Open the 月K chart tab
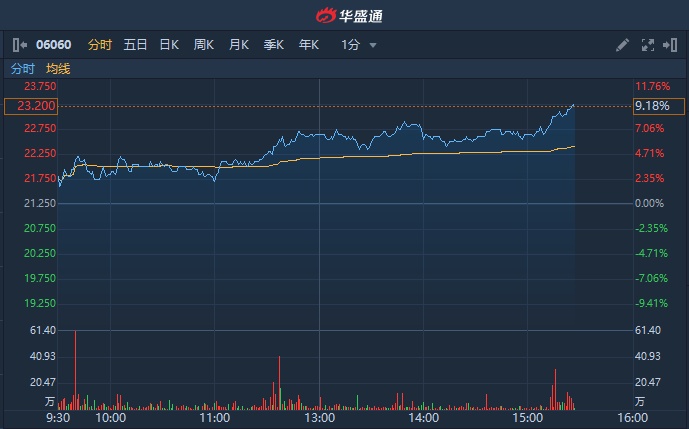 pyautogui.click(x=238, y=45)
